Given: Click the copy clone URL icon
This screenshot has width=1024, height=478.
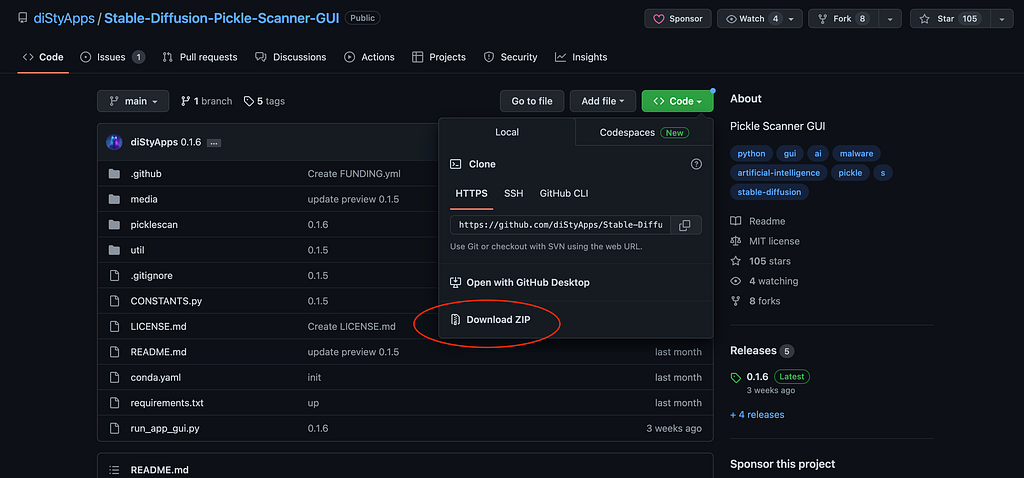Looking at the screenshot, I should click(x=684, y=225).
